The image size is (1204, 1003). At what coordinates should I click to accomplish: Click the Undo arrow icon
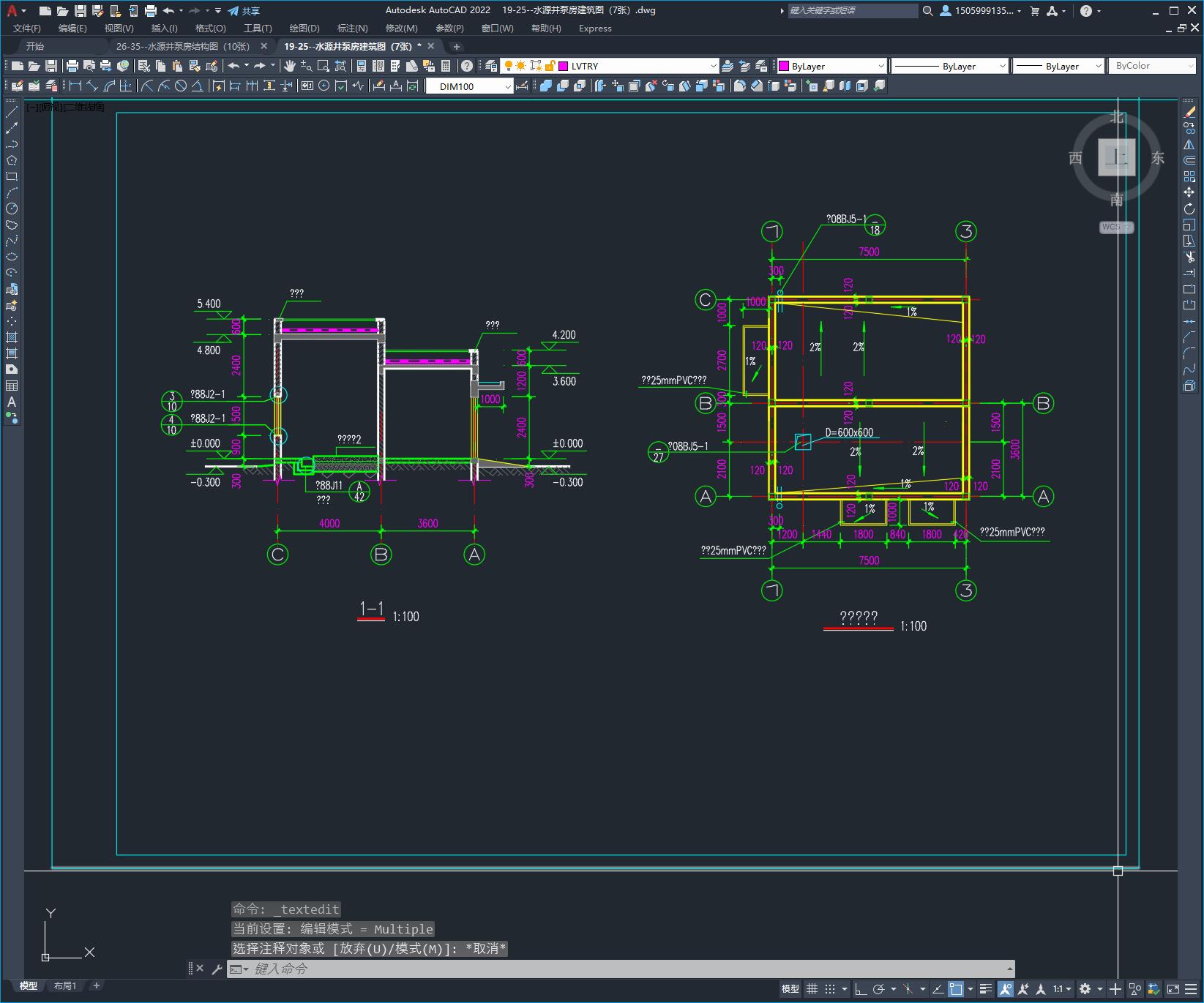(233, 66)
